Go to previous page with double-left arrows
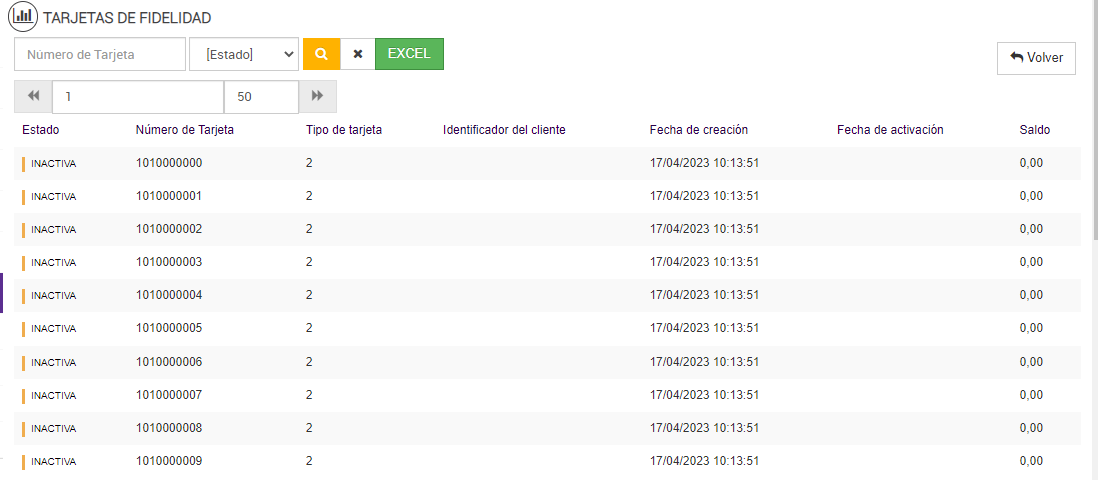 point(33,97)
